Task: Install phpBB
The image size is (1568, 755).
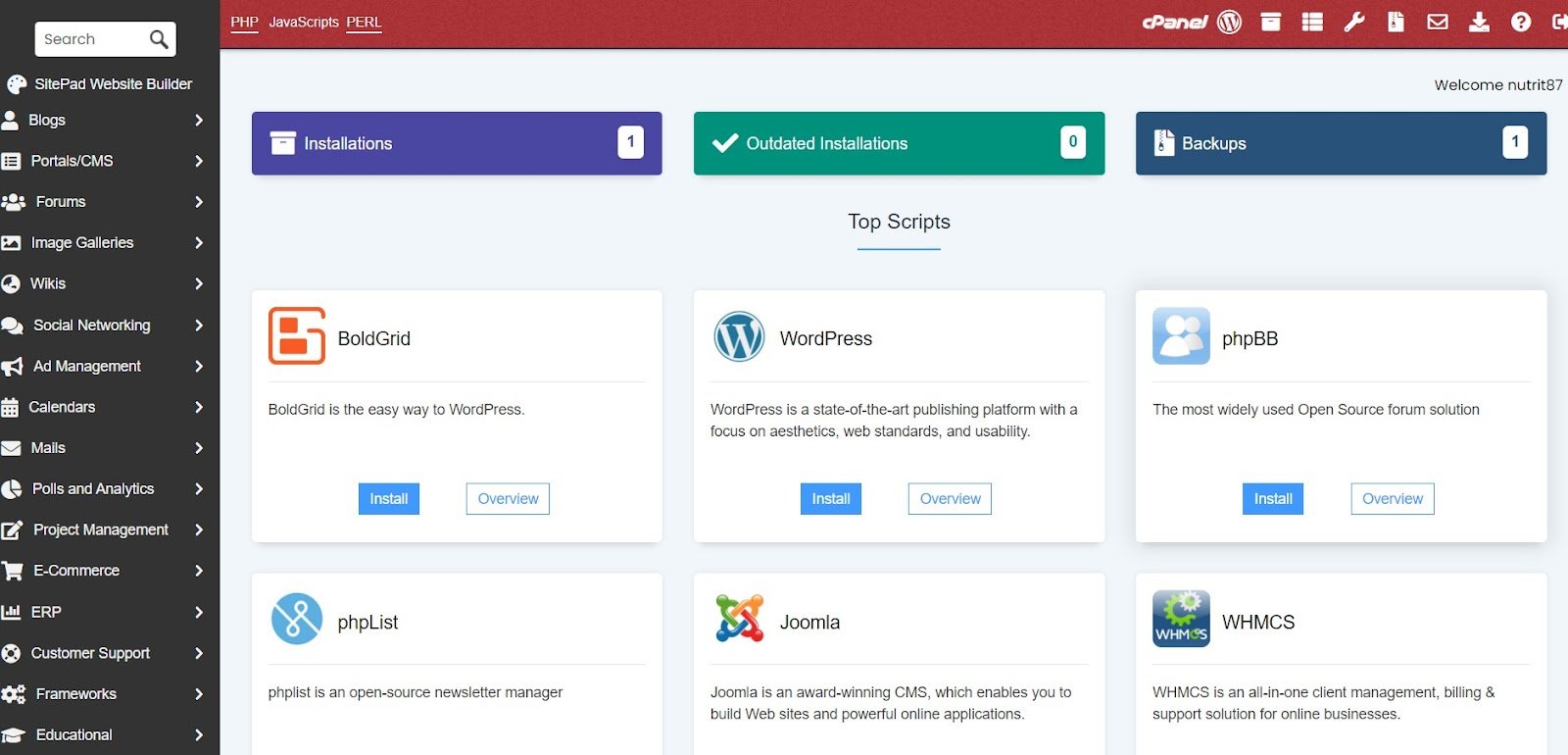Action: click(1273, 498)
